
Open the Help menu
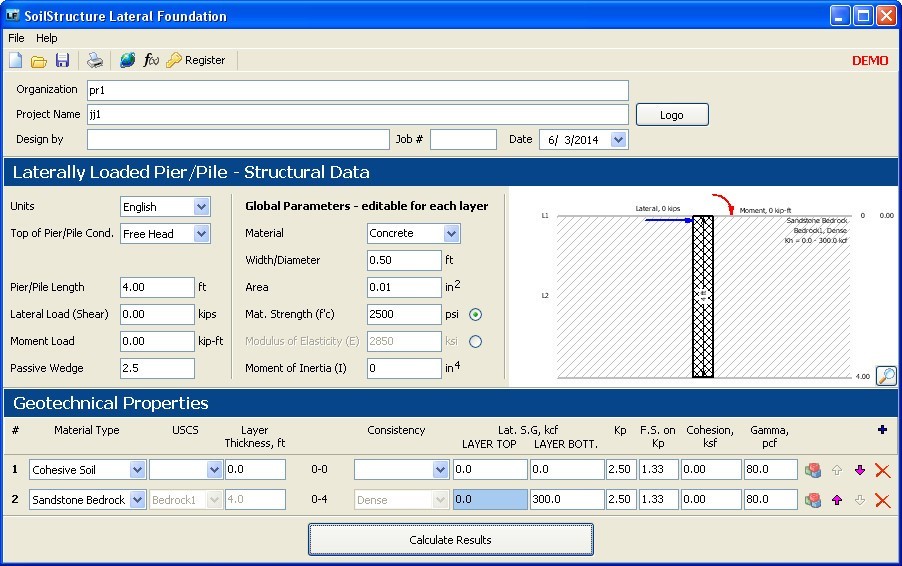pos(47,38)
